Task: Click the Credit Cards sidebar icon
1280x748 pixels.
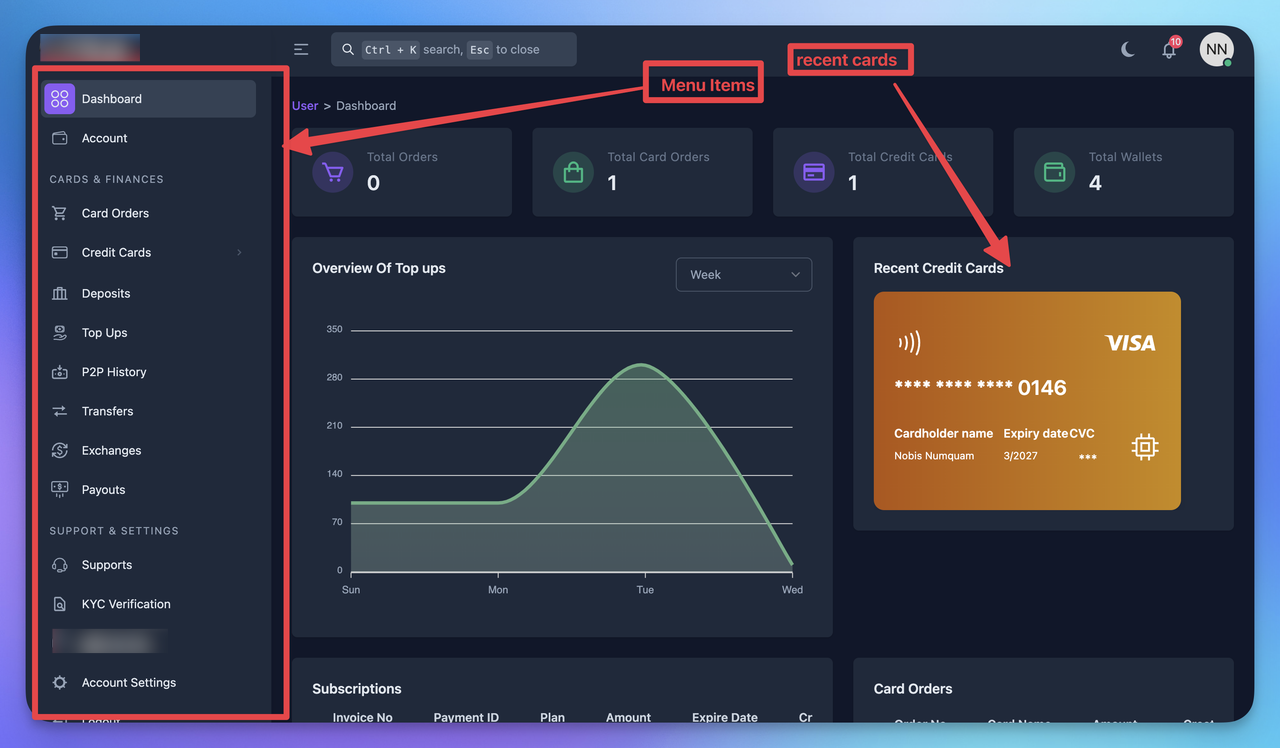Action: (x=60, y=252)
